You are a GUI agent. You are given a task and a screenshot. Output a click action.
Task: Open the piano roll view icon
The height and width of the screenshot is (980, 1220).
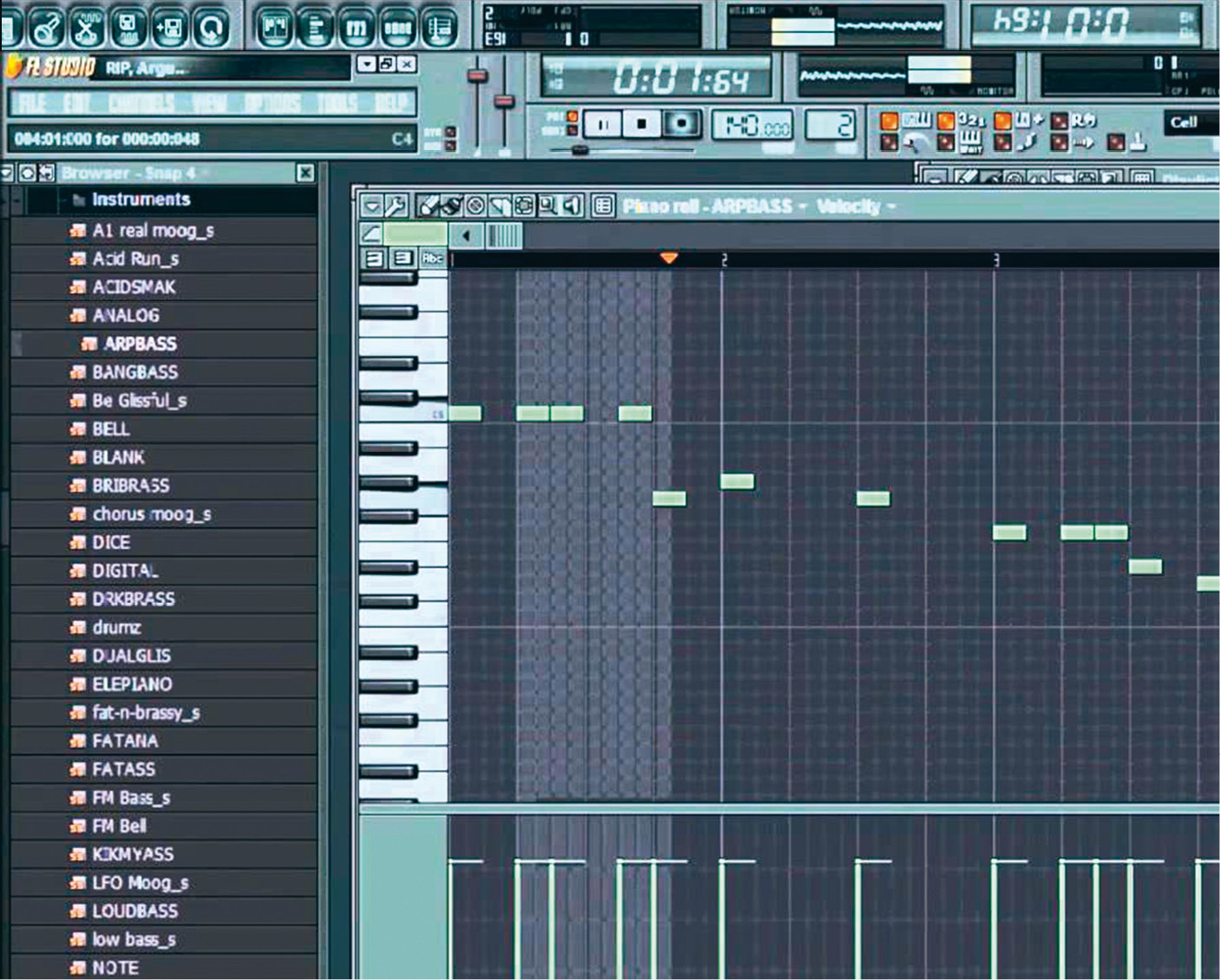[357, 27]
